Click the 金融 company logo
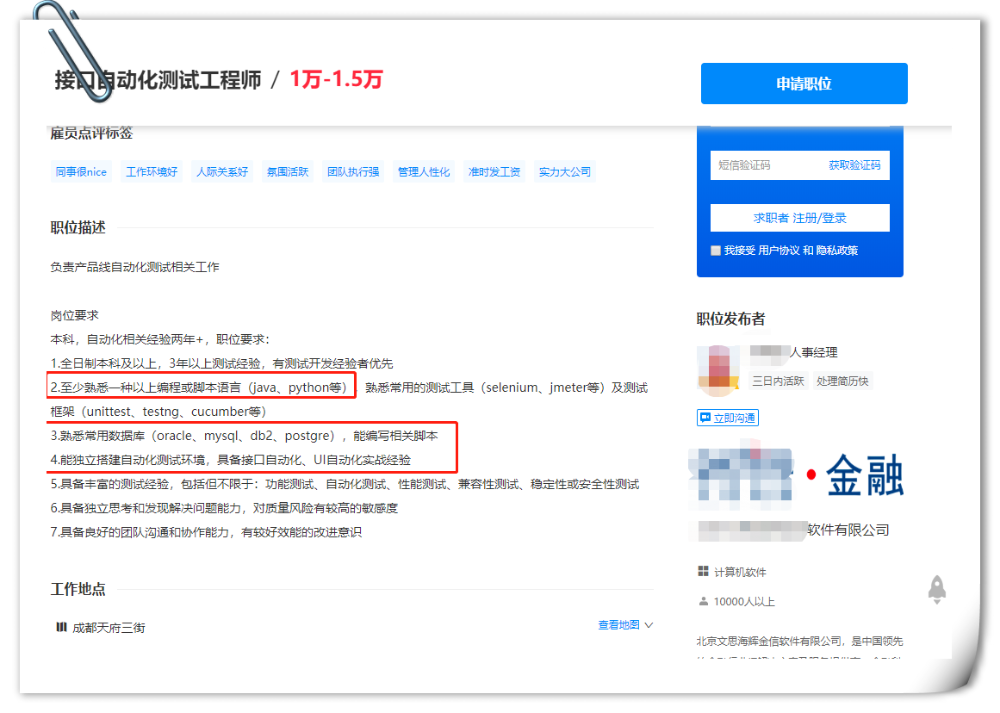The image size is (1000, 713). tap(797, 476)
